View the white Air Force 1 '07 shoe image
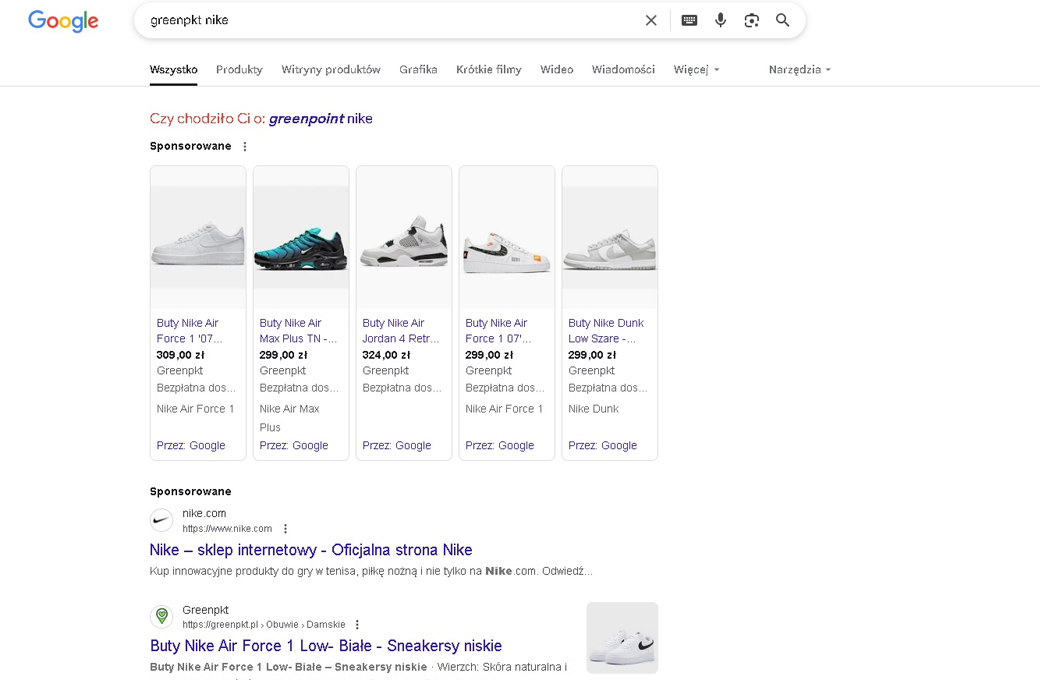Screen dimensions: 1040x680 pyautogui.click(x=198, y=238)
